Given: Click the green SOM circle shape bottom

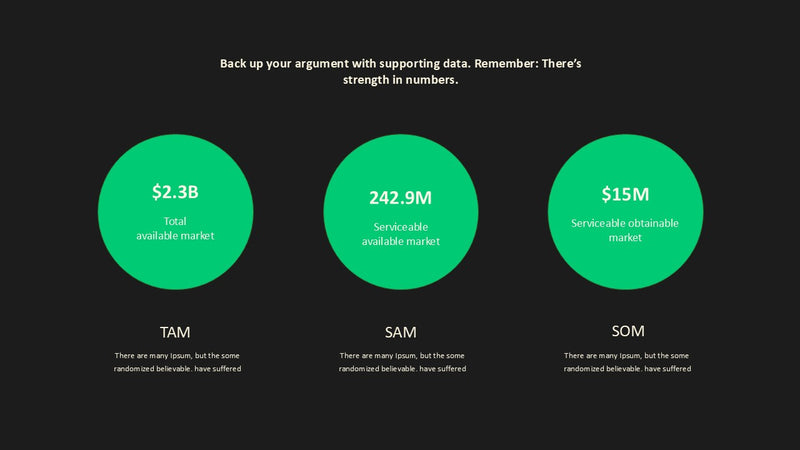Looking at the screenshot, I should 626,281.
